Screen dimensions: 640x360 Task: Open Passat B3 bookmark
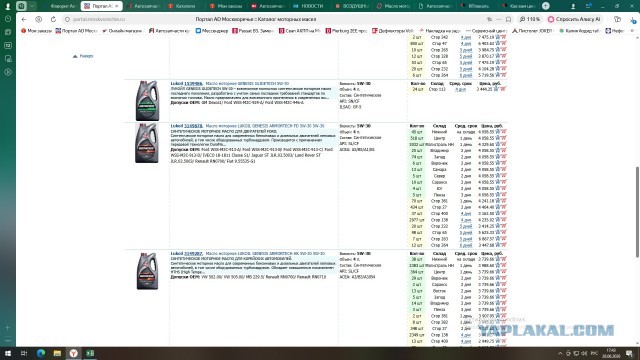(x=253, y=31)
